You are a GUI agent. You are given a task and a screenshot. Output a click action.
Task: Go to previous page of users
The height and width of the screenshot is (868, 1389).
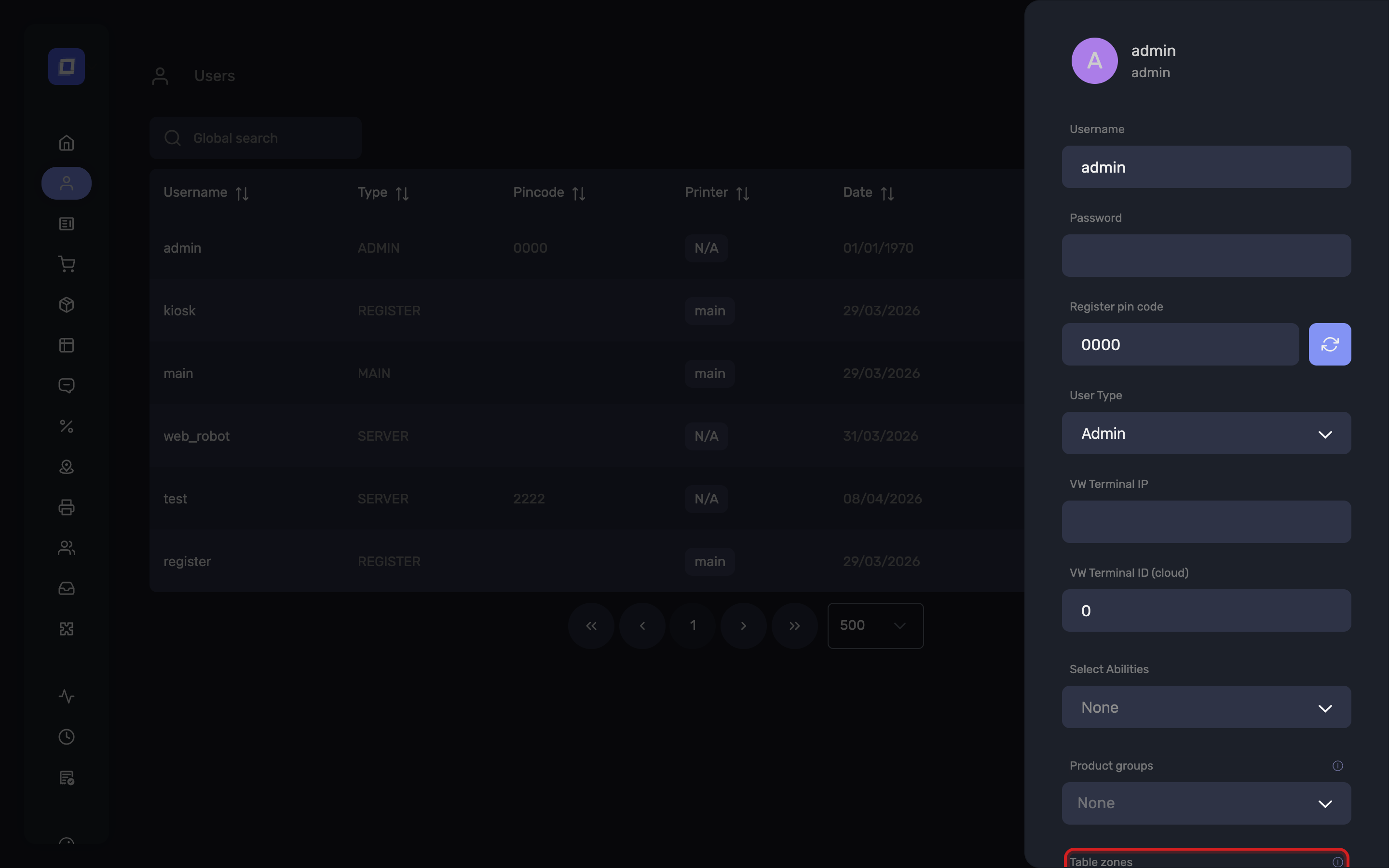tap(642, 626)
